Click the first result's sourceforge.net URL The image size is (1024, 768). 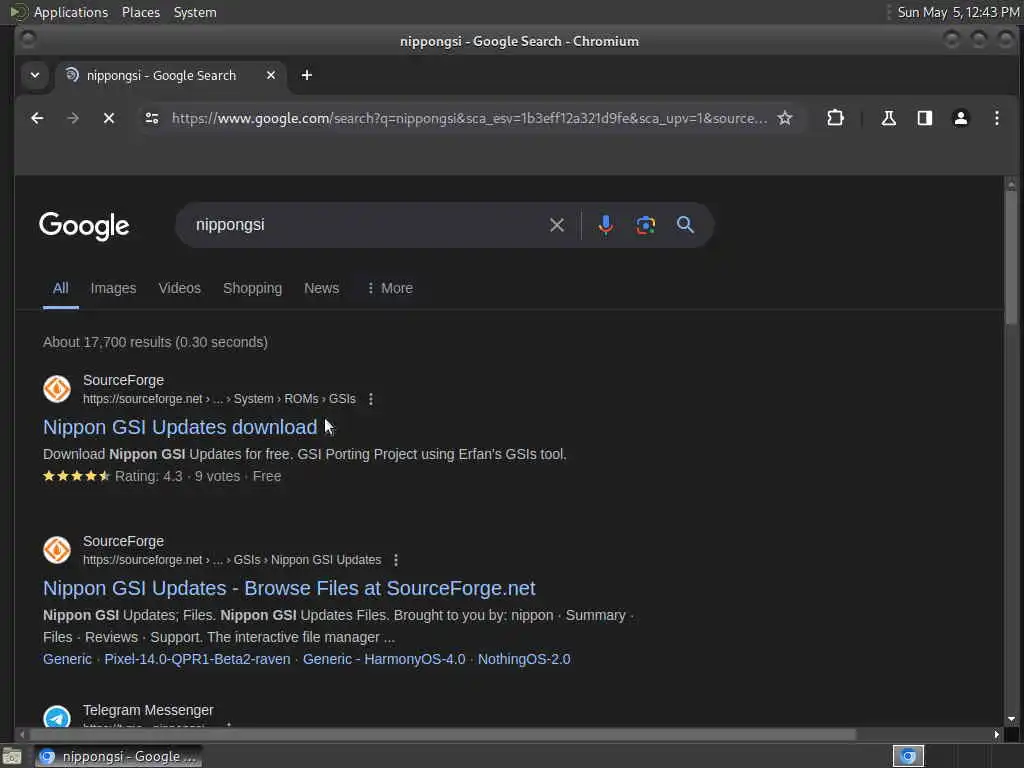click(x=219, y=399)
